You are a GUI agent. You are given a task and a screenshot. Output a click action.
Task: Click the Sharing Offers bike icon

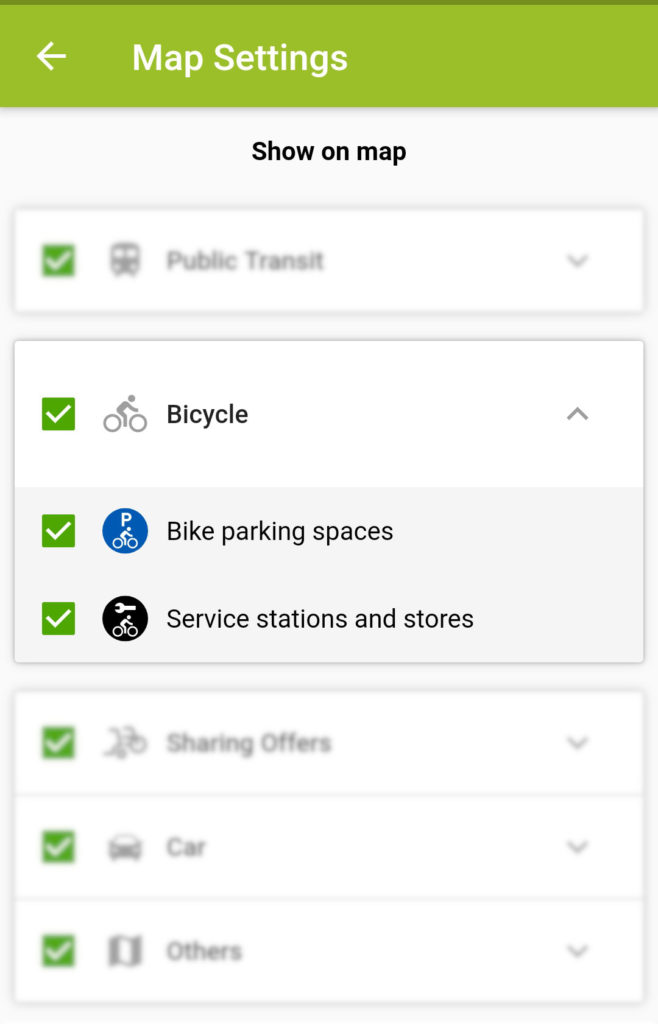[125, 743]
